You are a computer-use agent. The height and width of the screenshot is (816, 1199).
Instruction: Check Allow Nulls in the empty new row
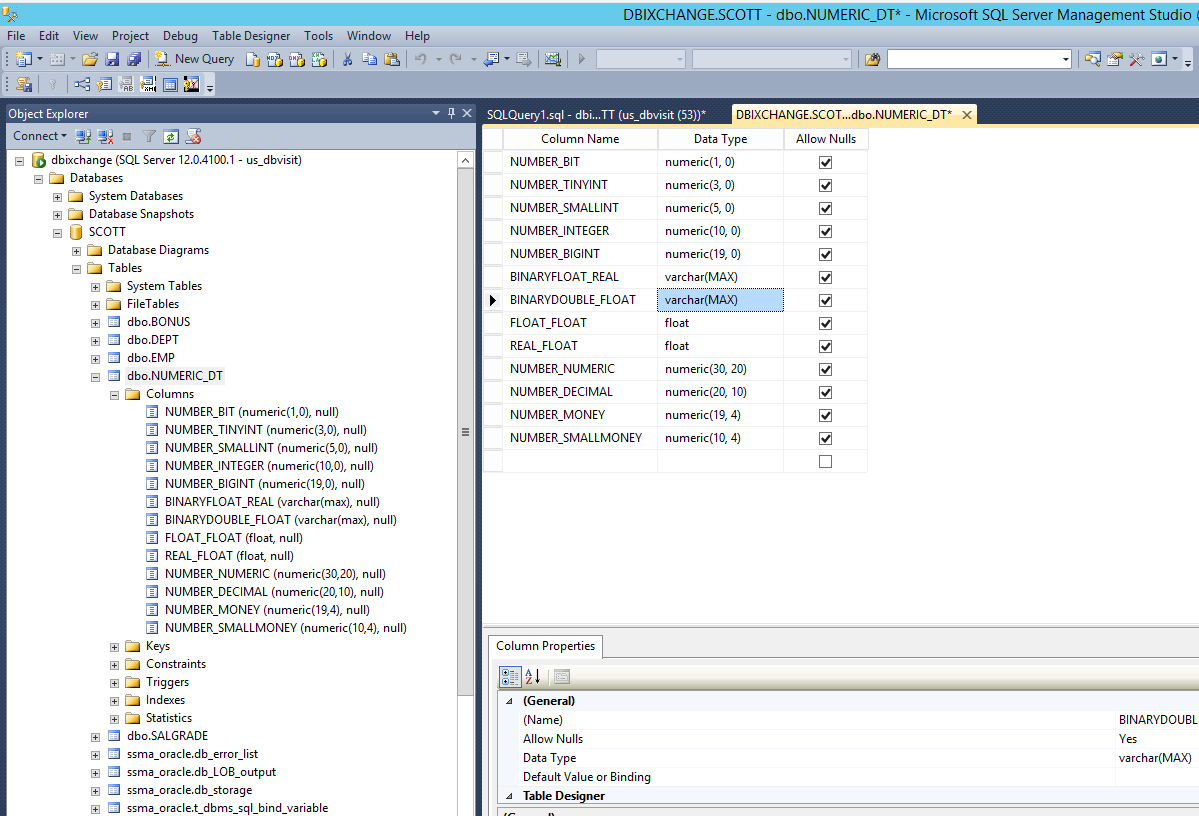[x=825, y=461]
